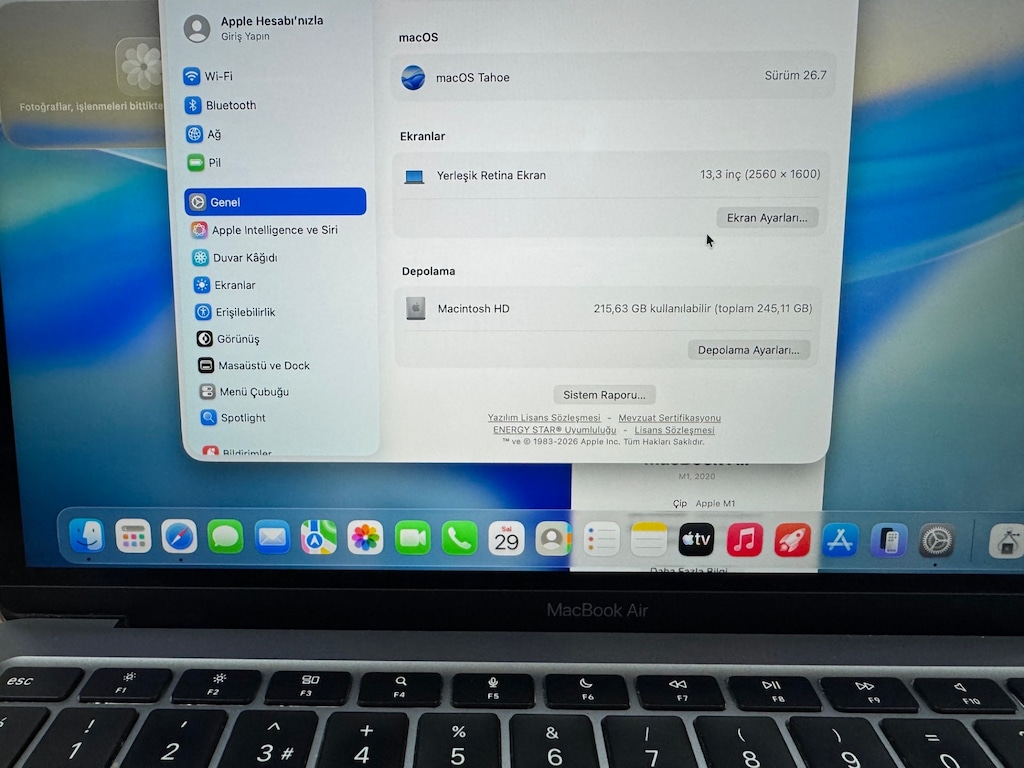Image resolution: width=1024 pixels, height=768 pixels.
Task: Open Music from the Dock
Action: pos(744,540)
